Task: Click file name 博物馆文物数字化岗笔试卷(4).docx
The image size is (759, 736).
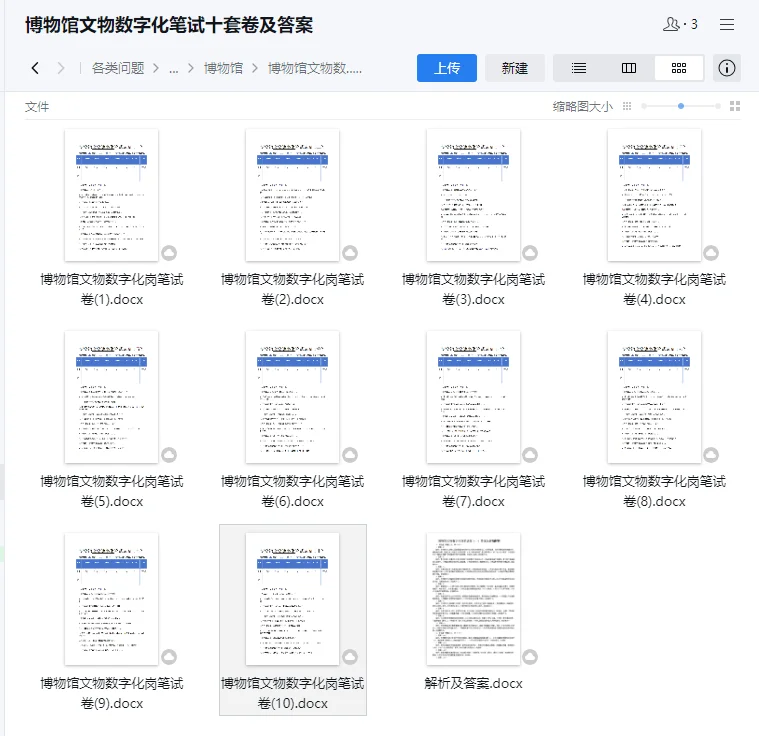Action: (654, 289)
